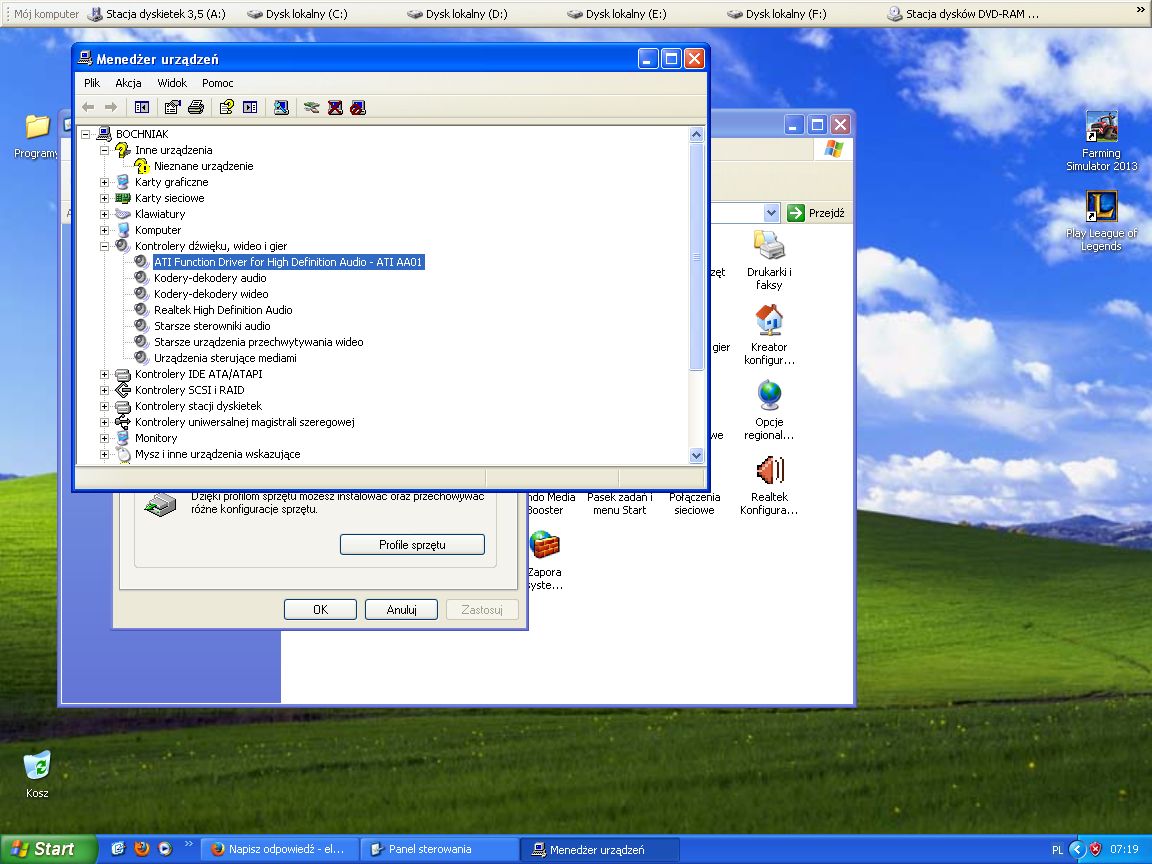Open Dysk lokalny (D:) from top toolbar
This screenshot has height=864, width=1152.
pyautogui.click(x=458, y=13)
